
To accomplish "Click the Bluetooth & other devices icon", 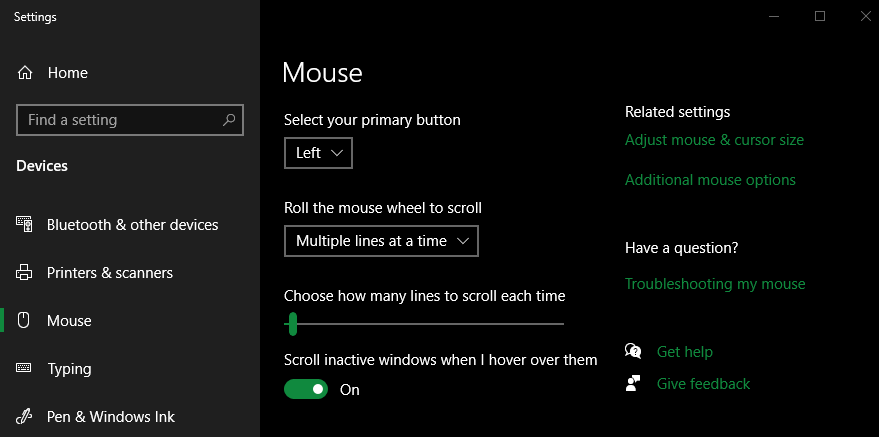I will (24, 224).
